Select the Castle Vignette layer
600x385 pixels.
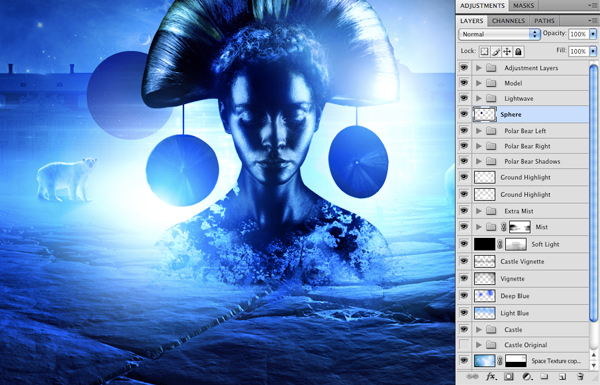[x=523, y=261]
